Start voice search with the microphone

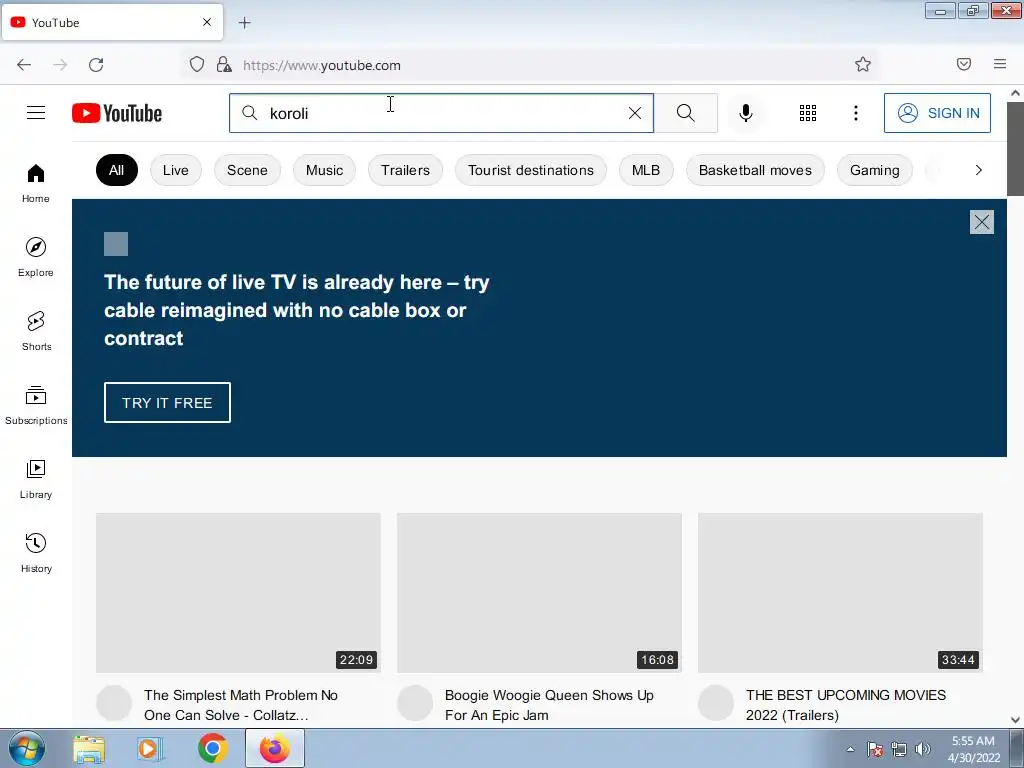[745, 113]
